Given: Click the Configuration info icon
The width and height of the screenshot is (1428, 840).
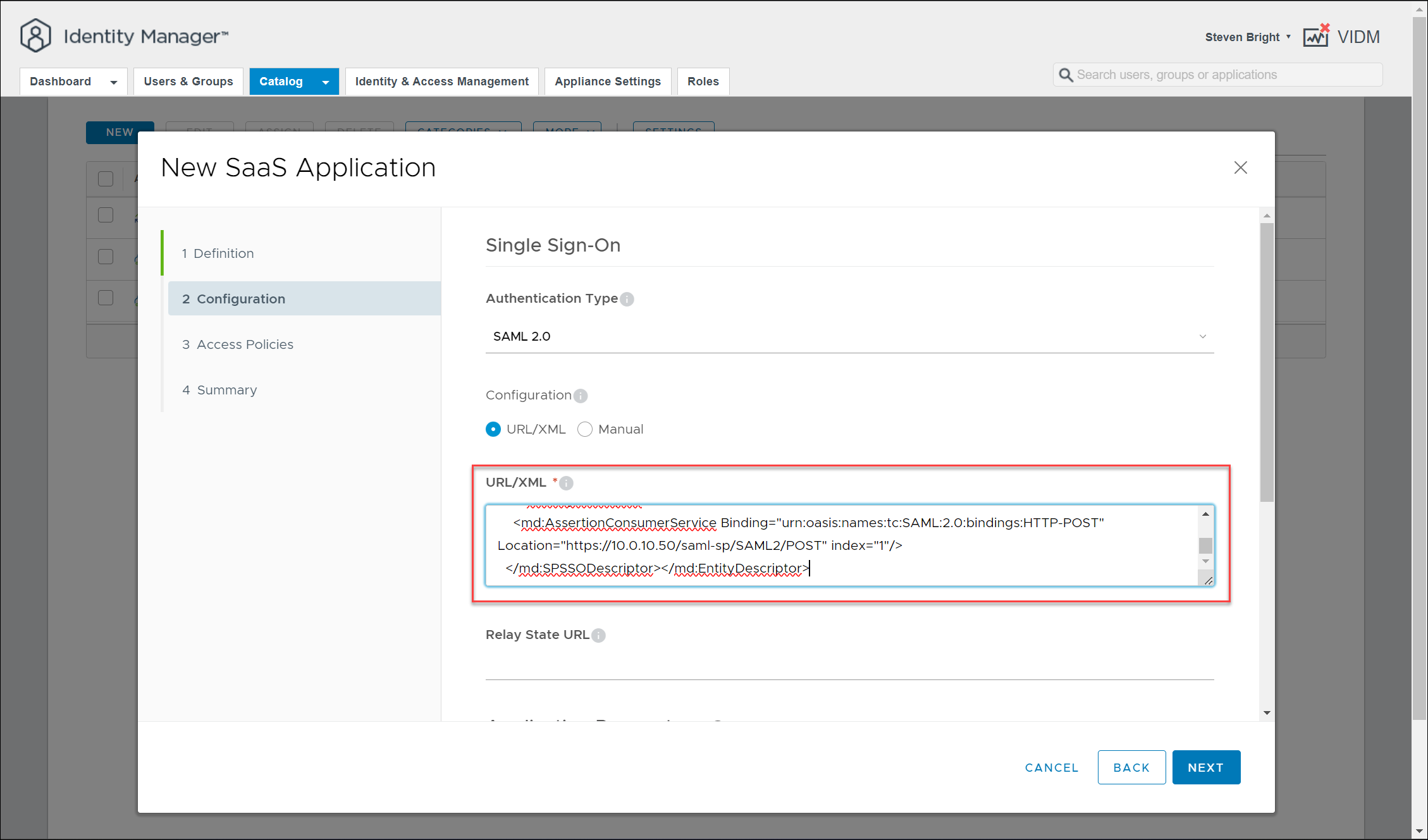Looking at the screenshot, I should (581, 396).
